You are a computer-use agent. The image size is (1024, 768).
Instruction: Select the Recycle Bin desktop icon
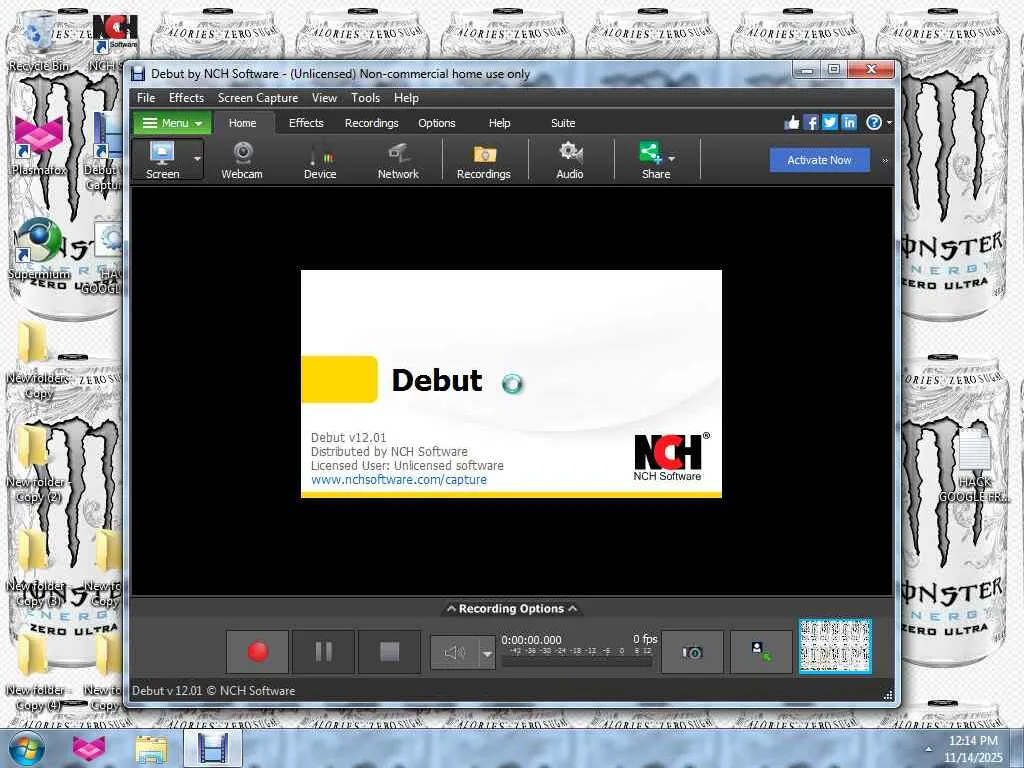coord(39,42)
